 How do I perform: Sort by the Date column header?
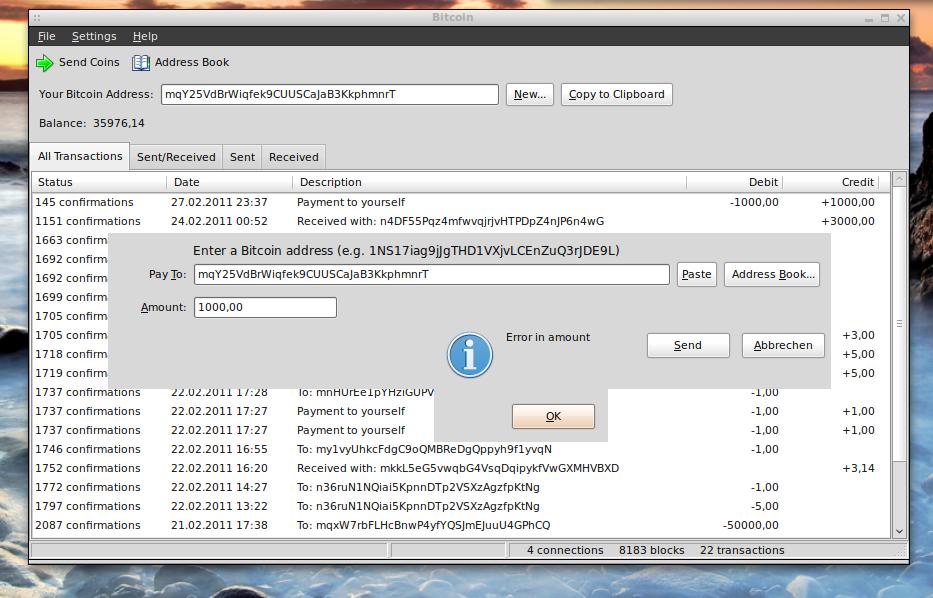(x=229, y=182)
